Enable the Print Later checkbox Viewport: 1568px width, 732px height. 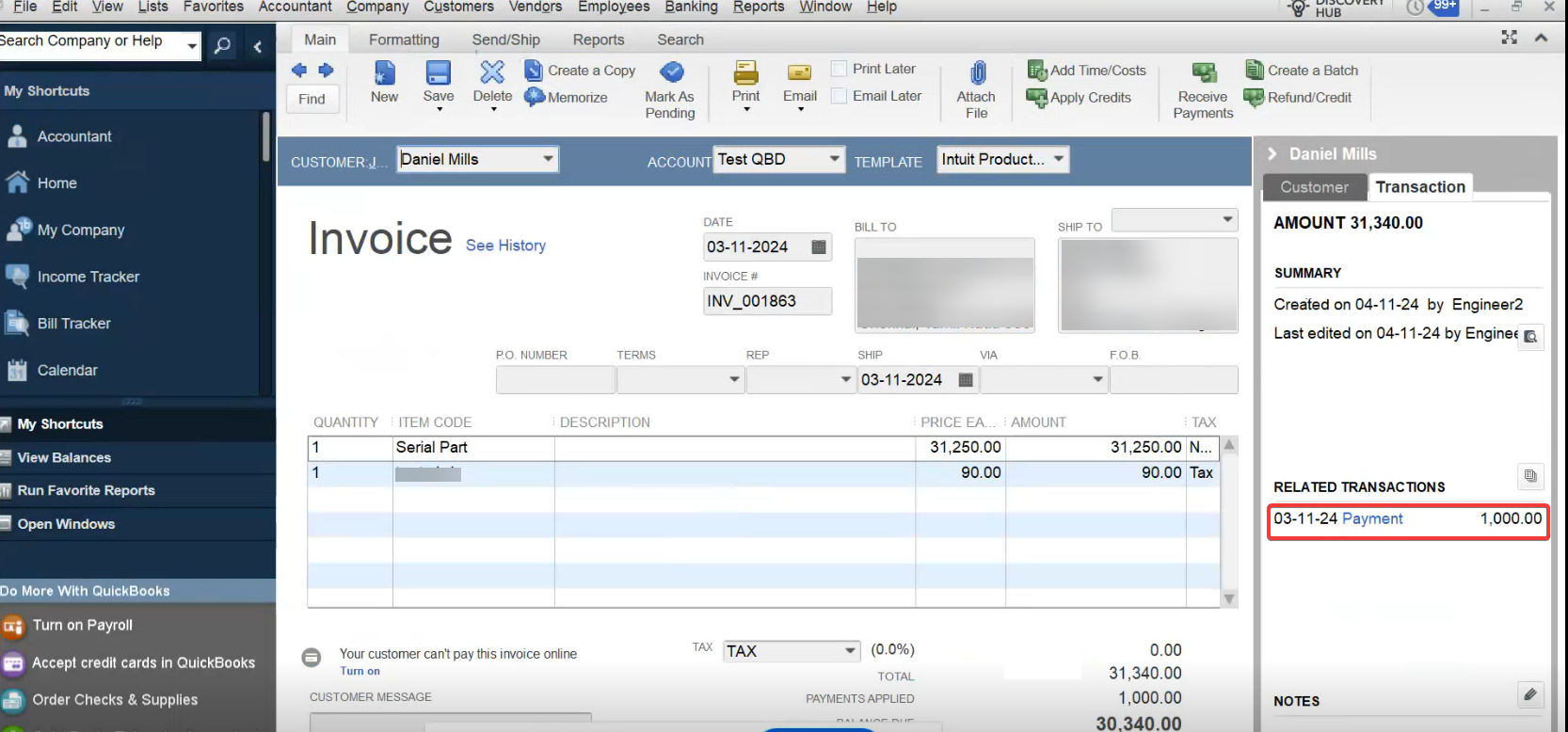[839, 69]
